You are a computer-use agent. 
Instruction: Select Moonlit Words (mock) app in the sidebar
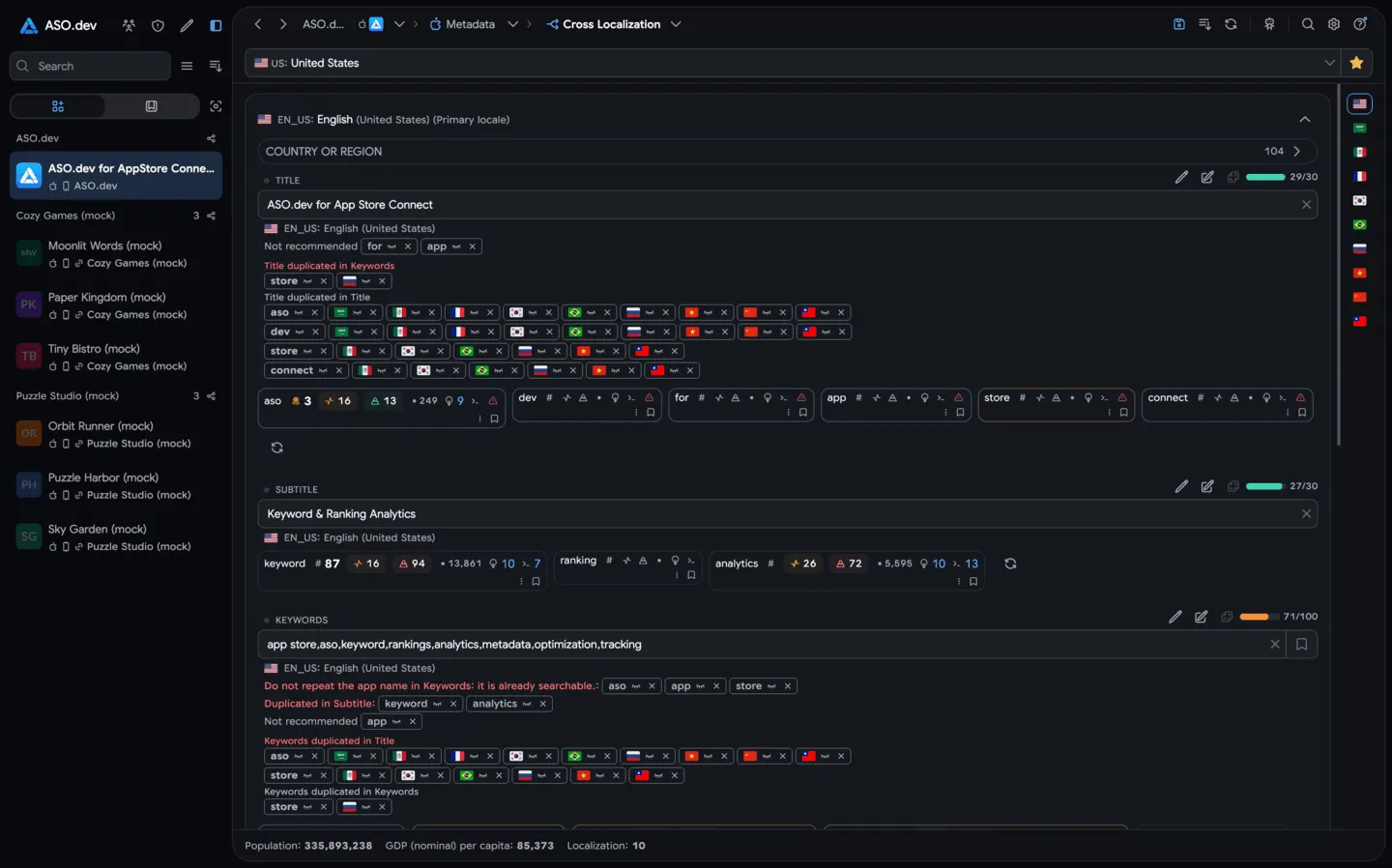point(116,254)
